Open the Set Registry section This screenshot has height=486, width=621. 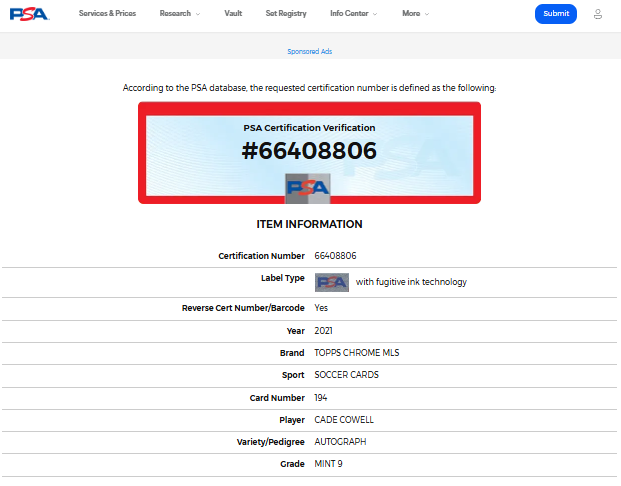point(286,14)
